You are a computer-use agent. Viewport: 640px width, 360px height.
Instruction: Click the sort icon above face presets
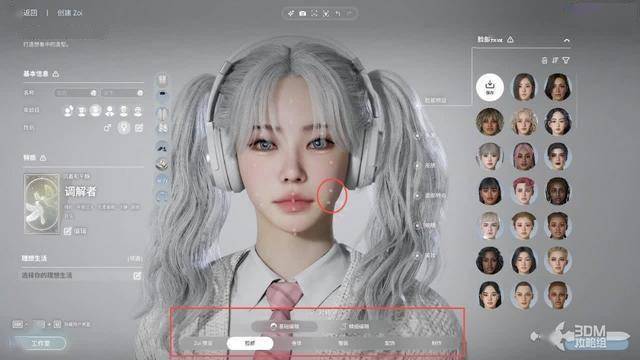coord(555,60)
